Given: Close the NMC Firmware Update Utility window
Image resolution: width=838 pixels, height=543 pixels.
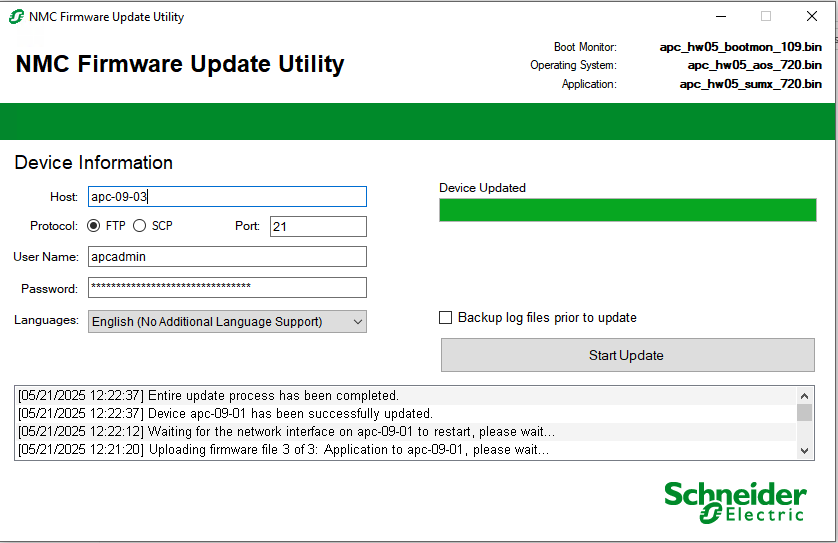Looking at the screenshot, I should 812,17.
